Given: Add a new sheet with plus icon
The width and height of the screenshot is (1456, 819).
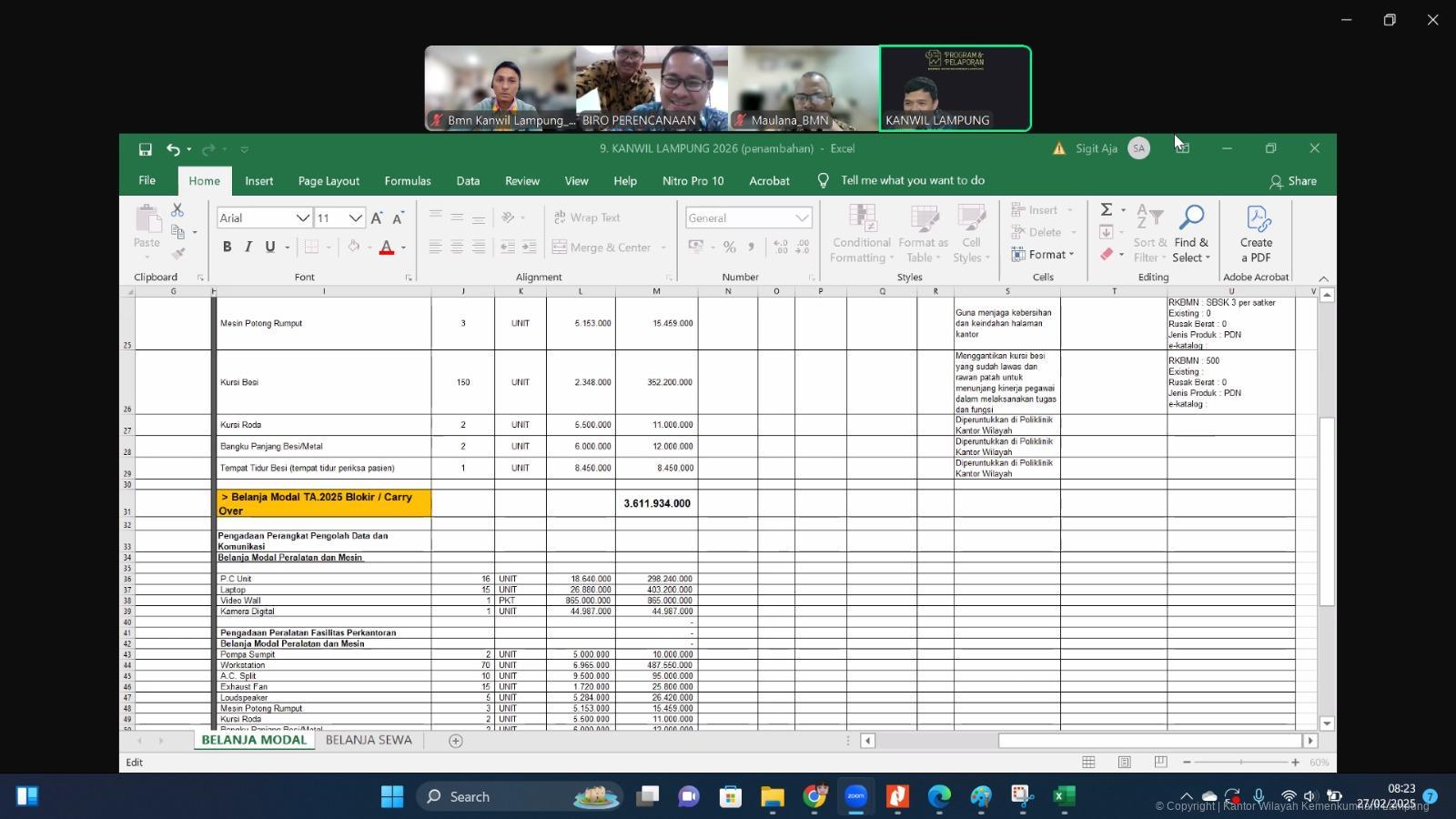Looking at the screenshot, I should (x=456, y=741).
